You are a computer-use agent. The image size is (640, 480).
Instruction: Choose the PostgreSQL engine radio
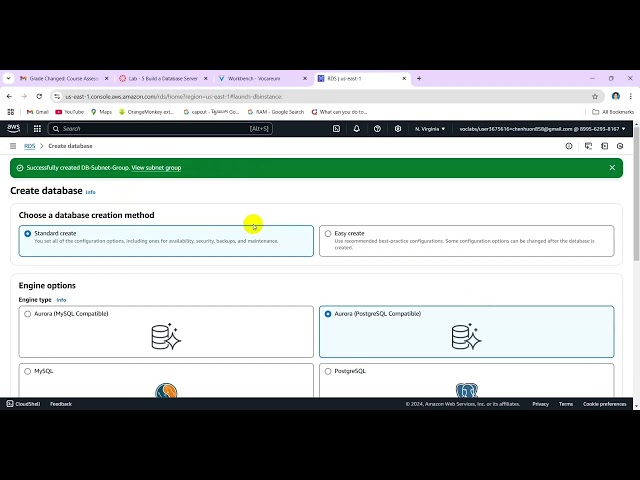click(x=328, y=371)
